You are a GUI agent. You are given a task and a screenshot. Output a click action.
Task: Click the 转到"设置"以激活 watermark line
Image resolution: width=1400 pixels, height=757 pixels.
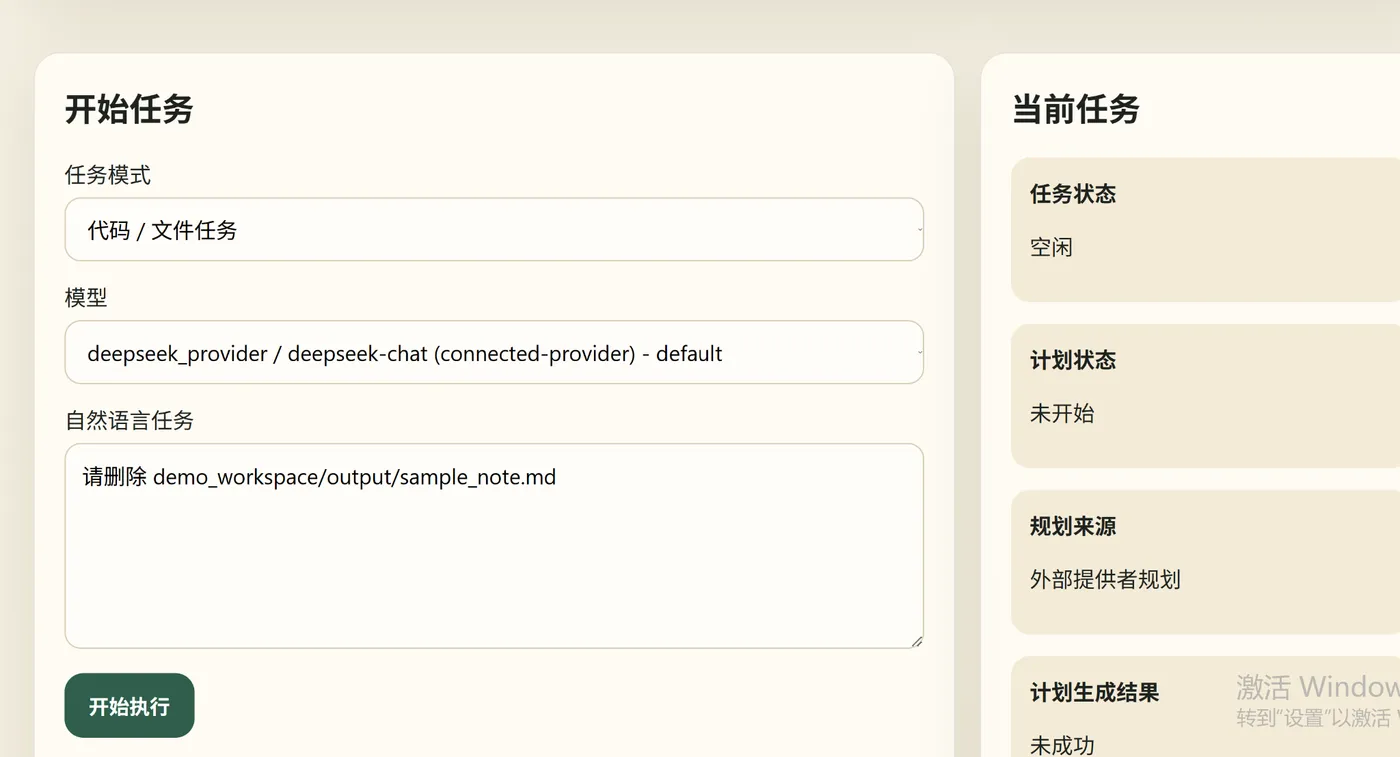coord(1317,718)
